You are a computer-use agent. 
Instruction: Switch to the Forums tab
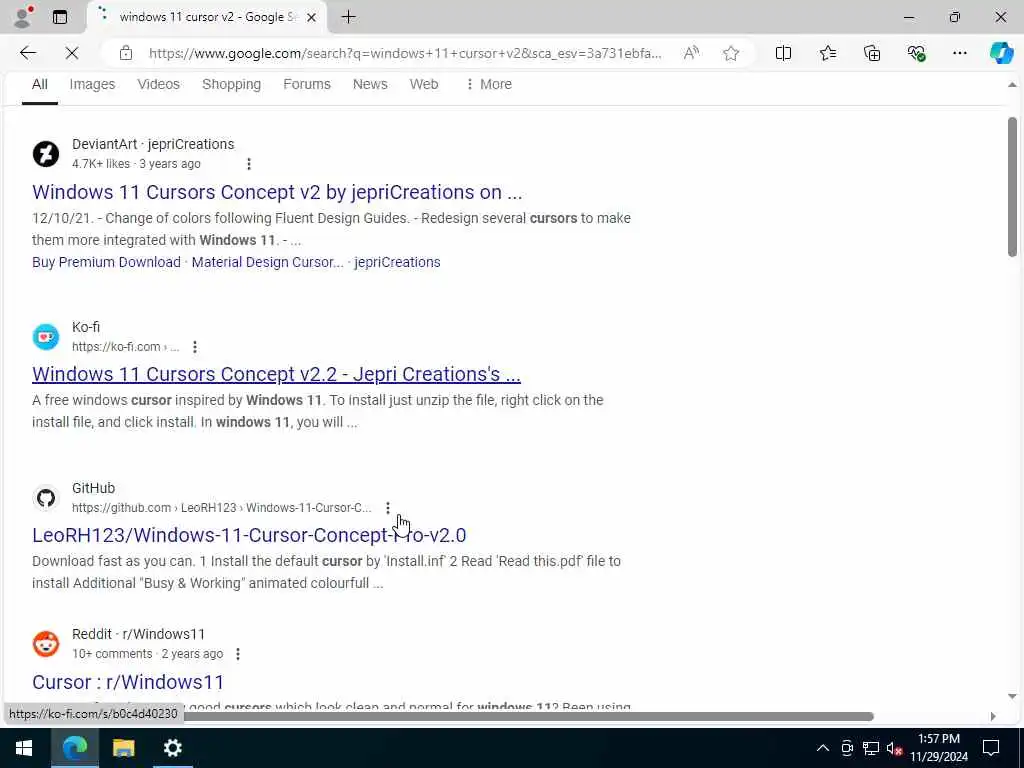point(307,84)
